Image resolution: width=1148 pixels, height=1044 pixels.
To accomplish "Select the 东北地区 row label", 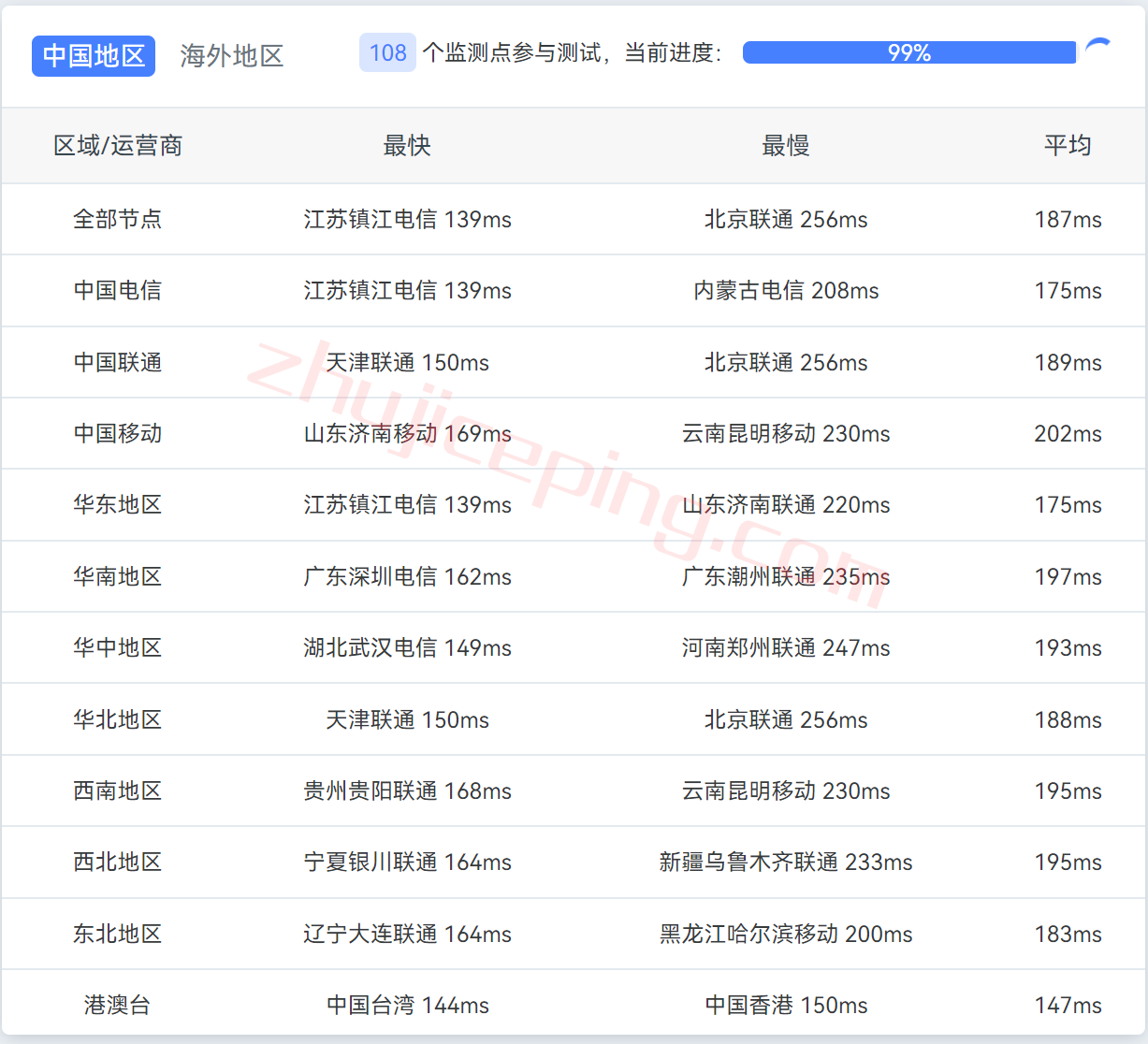I will [118, 934].
